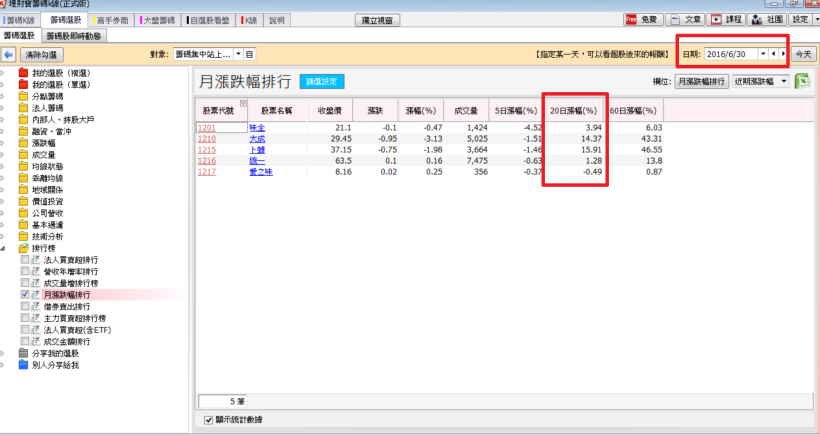Click the blue 別人分享給我 folder icon
This screenshot has width=820, height=435.
coord(23,365)
